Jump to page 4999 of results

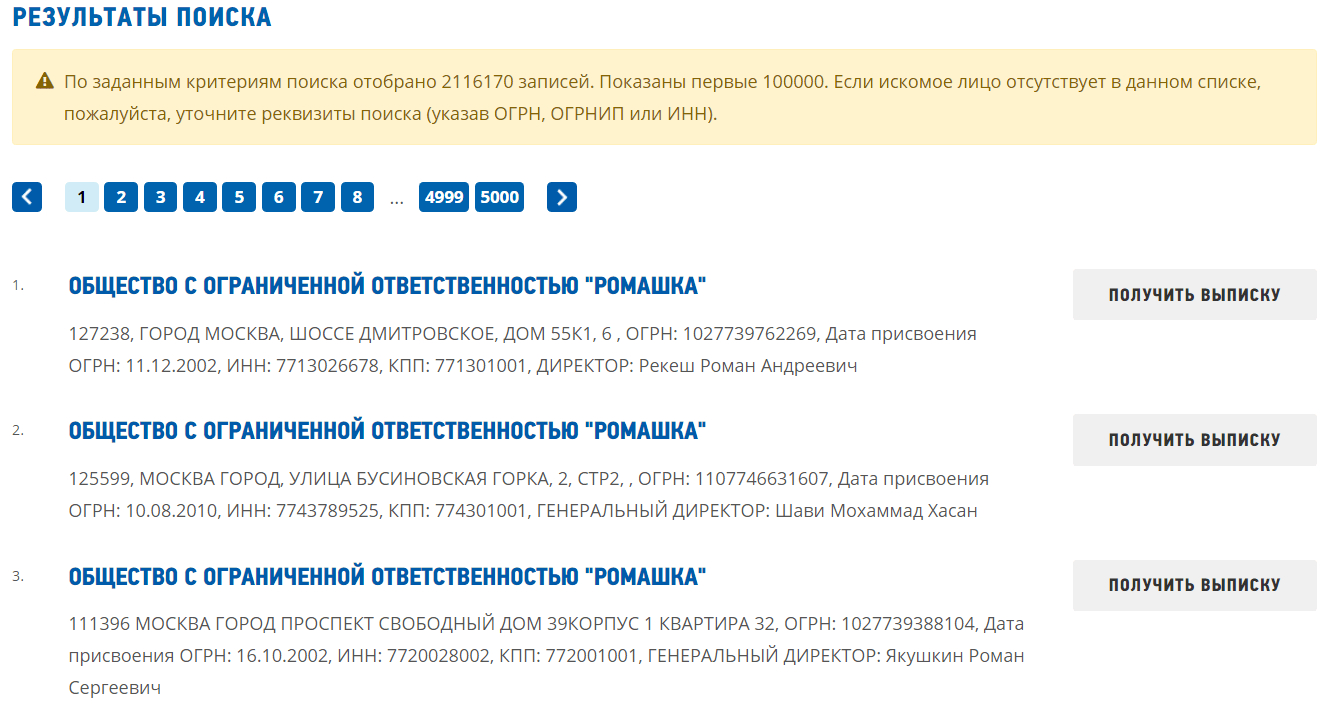click(x=443, y=197)
